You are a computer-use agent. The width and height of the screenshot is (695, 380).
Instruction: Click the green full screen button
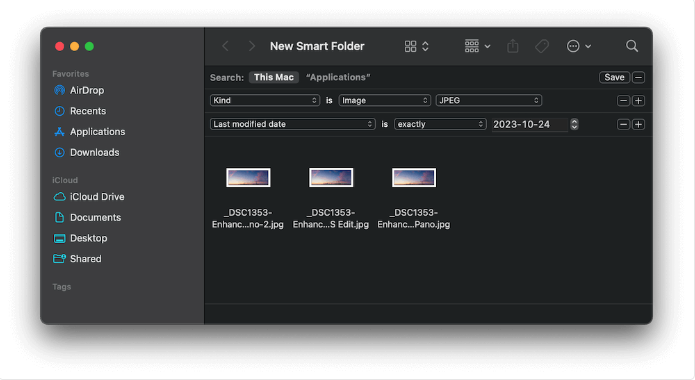click(x=89, y=46)
